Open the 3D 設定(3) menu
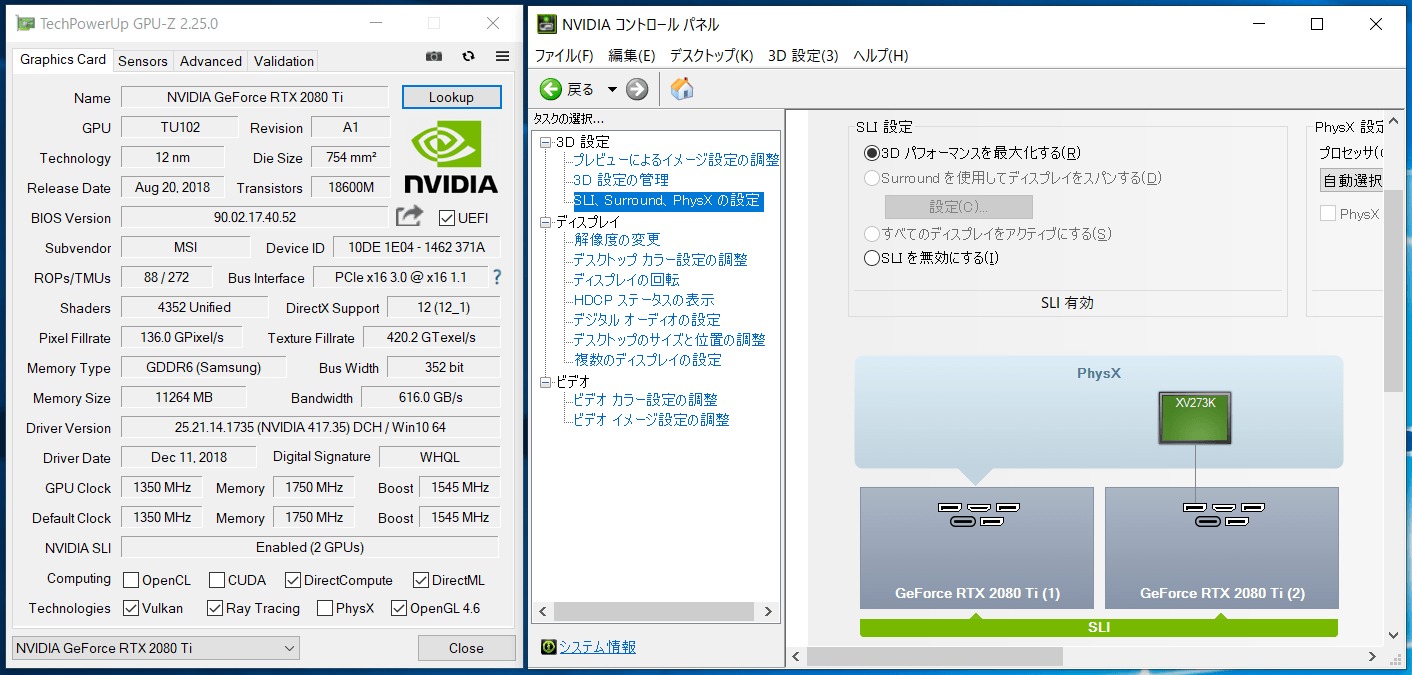The height and width of the screenshot is (675, 1412). click(x=803, y=56)
